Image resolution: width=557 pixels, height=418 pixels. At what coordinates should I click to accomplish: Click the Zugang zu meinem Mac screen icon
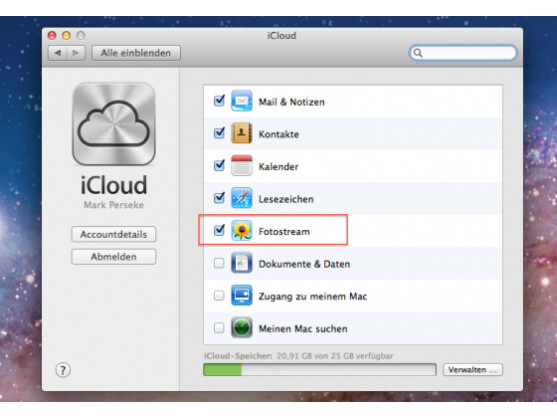coord(242,295)
